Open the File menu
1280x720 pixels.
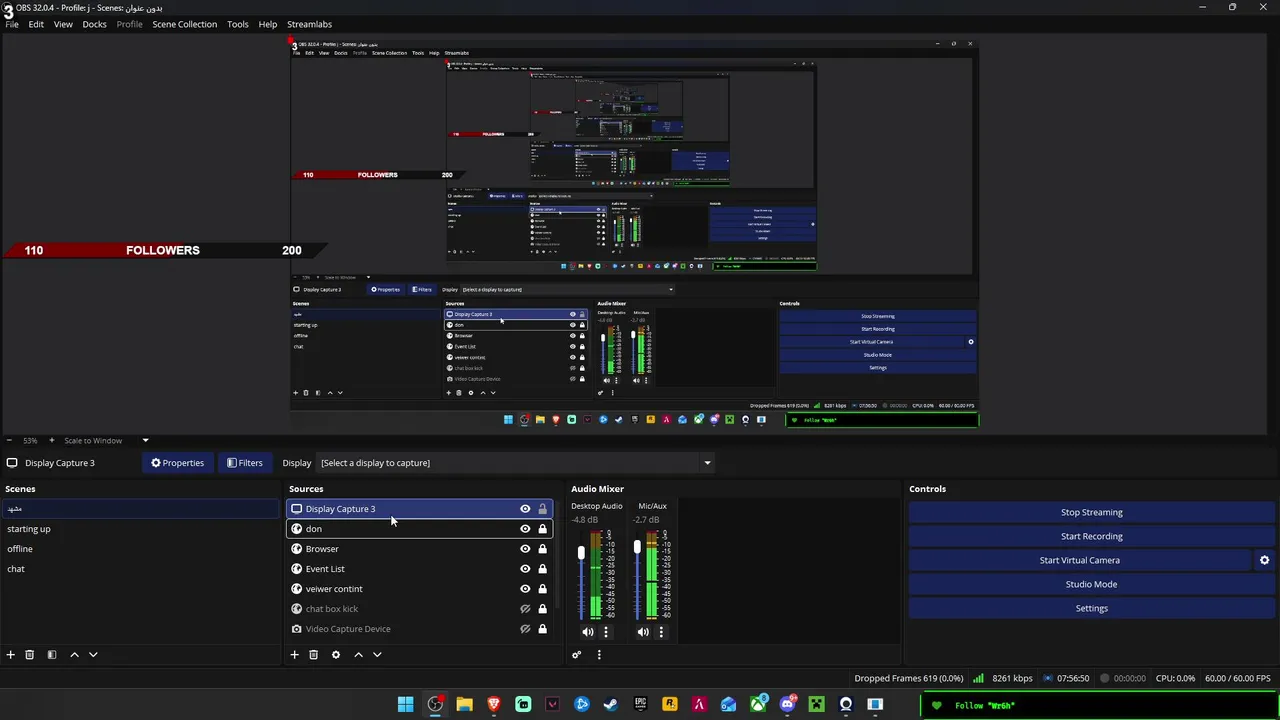click(x=12, y=24)
